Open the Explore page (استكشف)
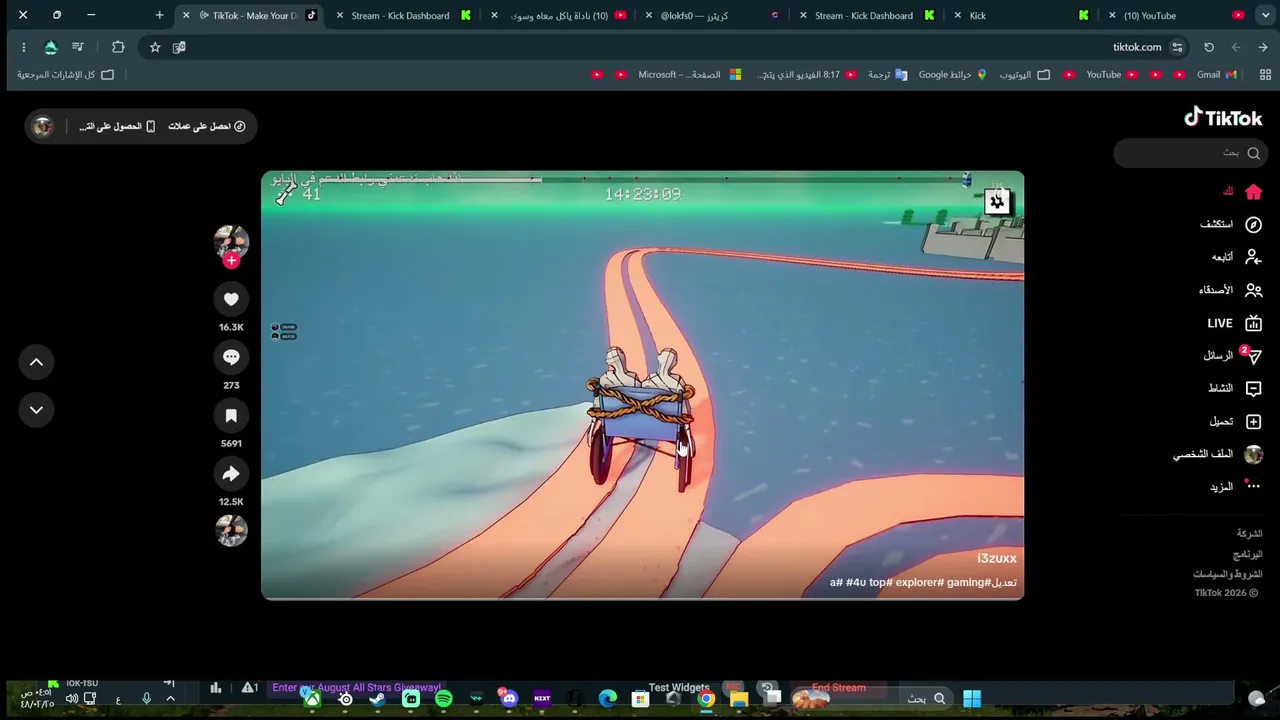 [1231, 224]
